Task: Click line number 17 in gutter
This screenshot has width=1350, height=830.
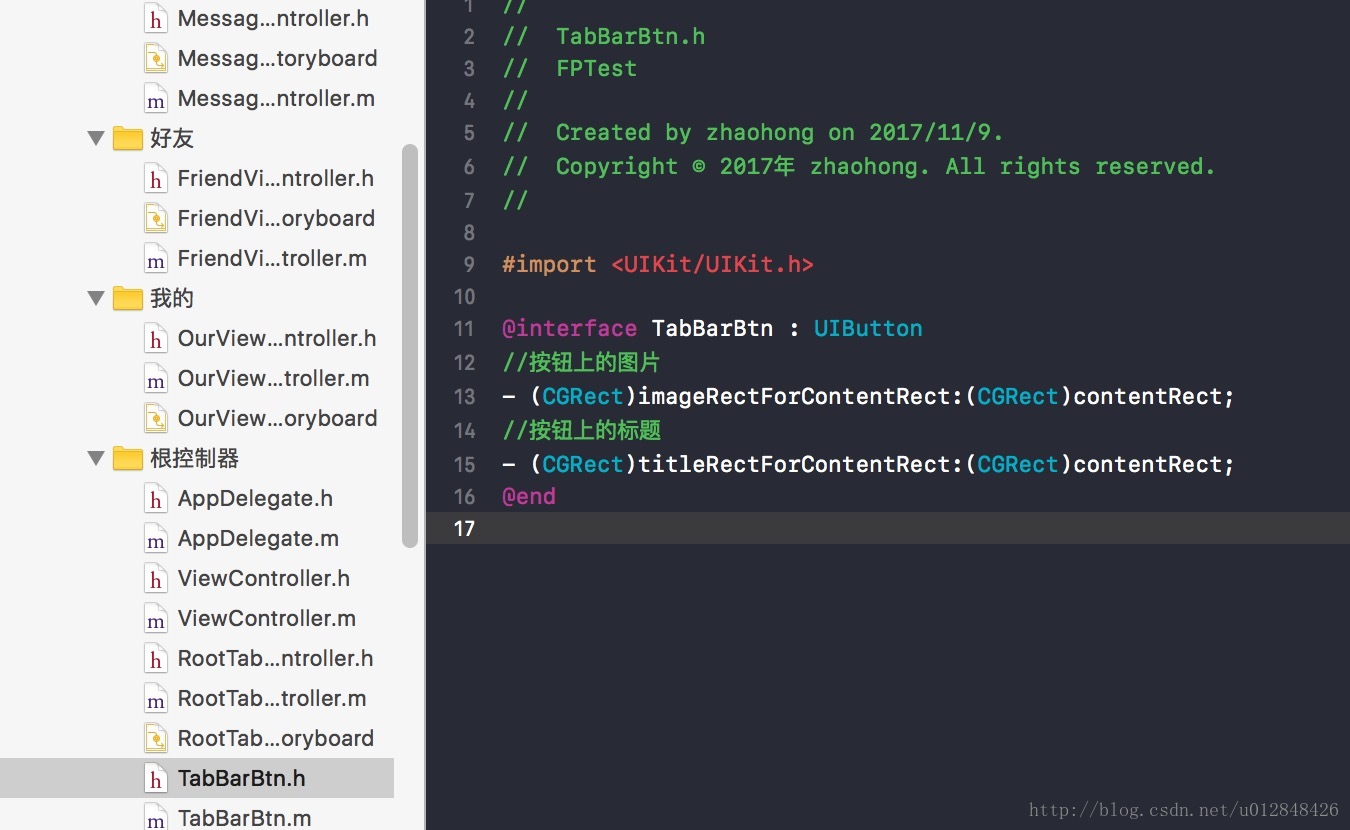Action: click(464, 528)
